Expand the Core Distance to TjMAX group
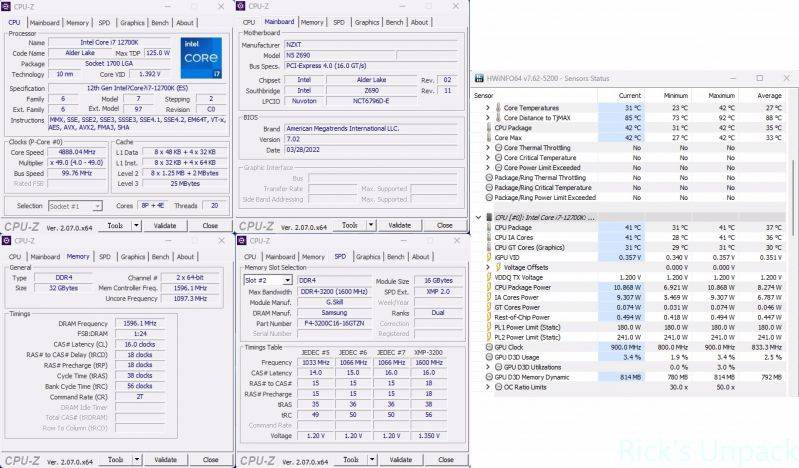This screenshot has width=799, height=468. coord(488,118)
